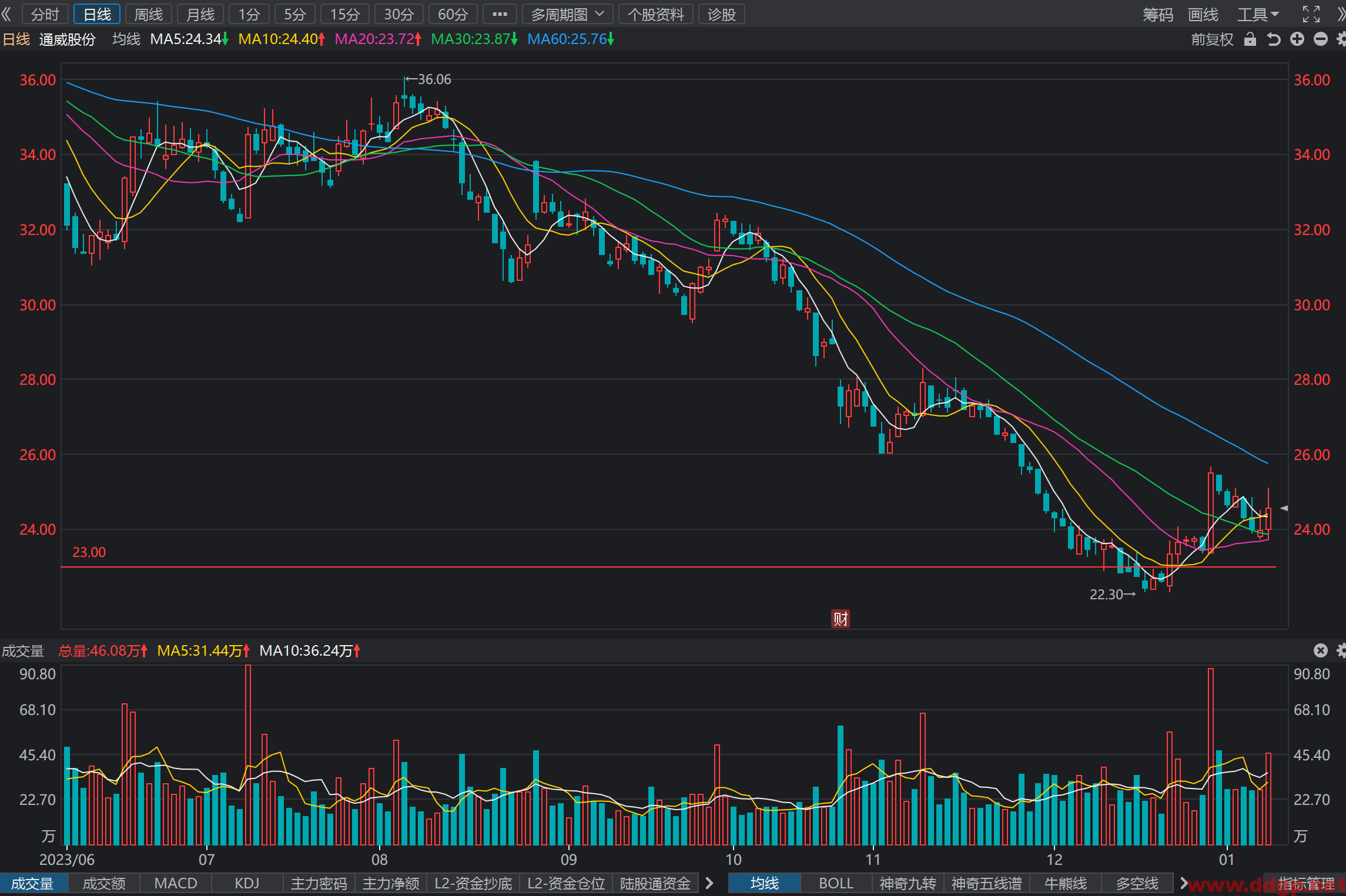Select the 60分 period button
Screen dimensions: 1346x896
(453, 14)
